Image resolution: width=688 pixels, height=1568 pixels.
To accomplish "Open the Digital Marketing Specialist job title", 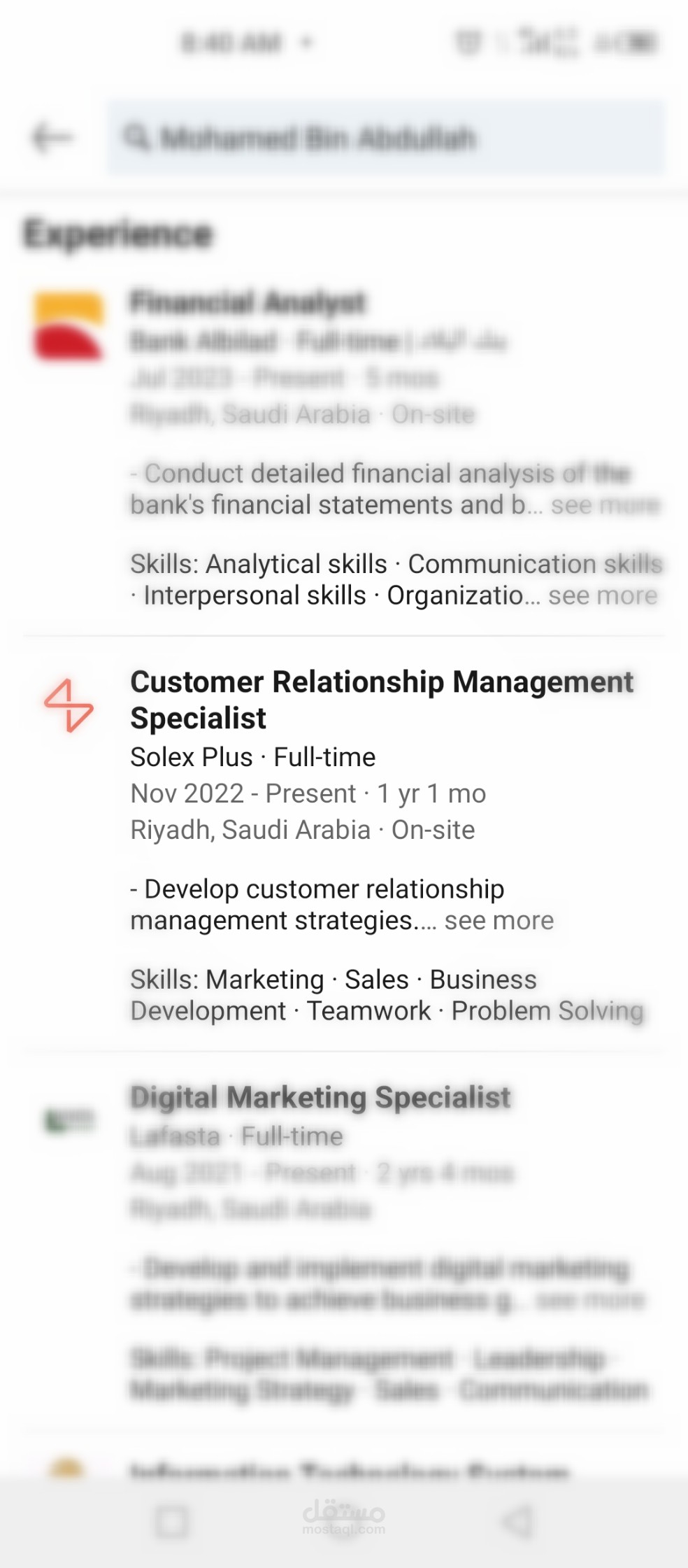I will tap(320, 1097).
